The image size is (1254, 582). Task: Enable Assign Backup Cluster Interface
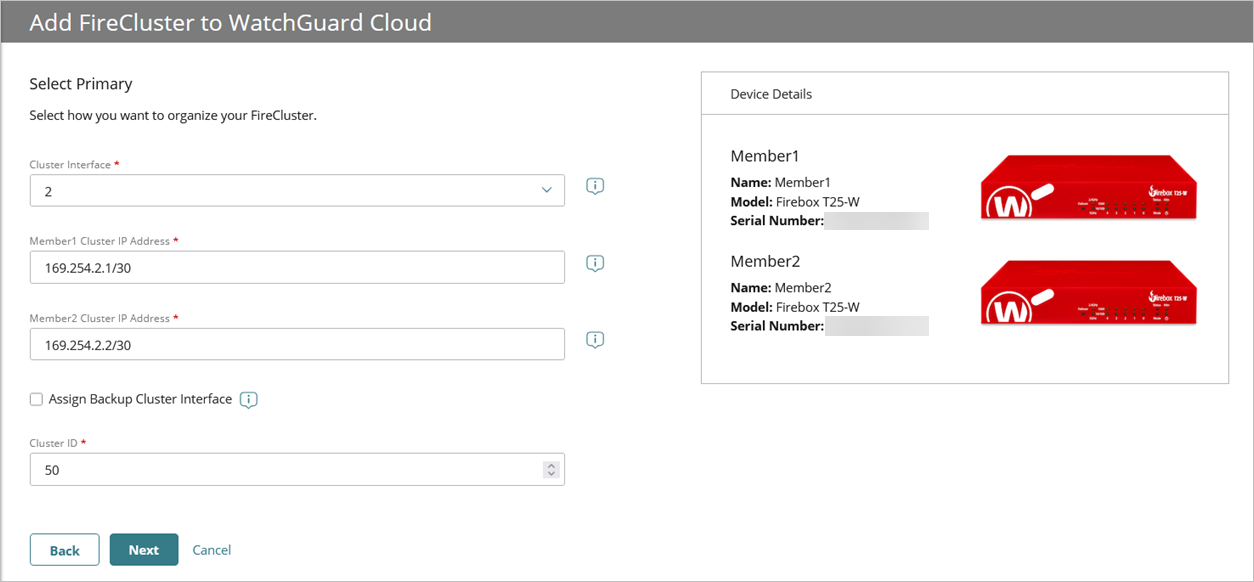pyautogui.click(x=36, y=399)
